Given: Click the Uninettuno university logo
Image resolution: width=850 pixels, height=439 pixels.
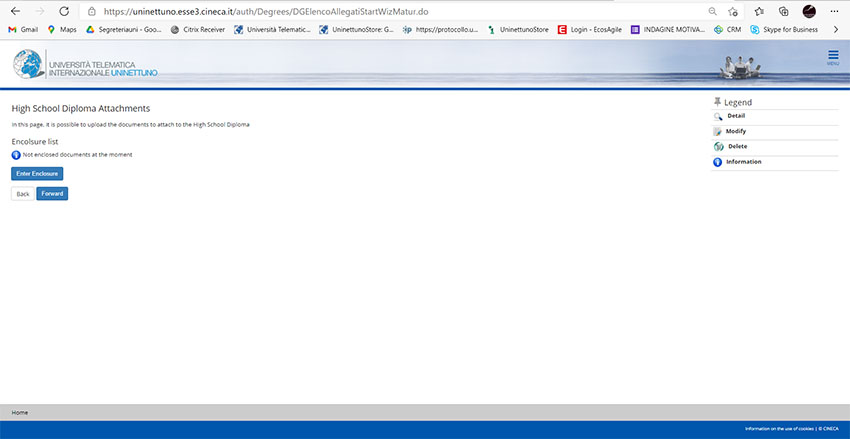Looking at the screenshot, I should [85, 64].
